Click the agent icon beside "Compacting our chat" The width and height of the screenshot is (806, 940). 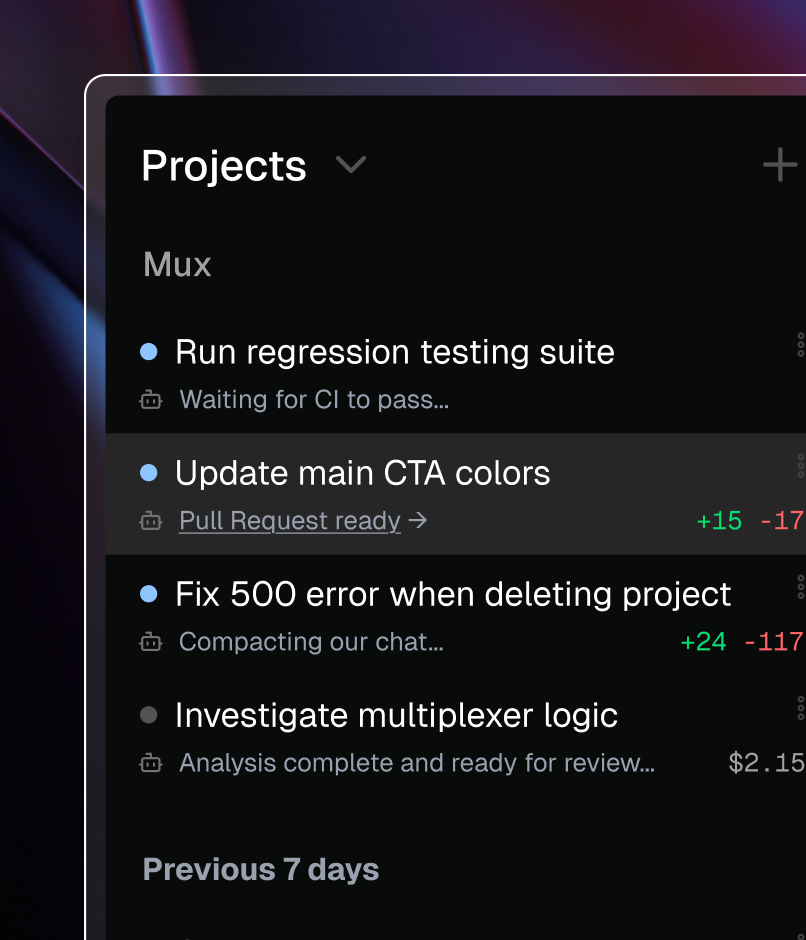[150, 642]
